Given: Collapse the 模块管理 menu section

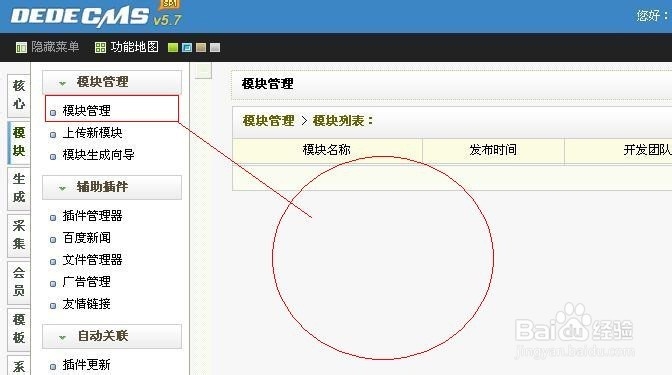Looking at the screenshot, I should [112, 82].
